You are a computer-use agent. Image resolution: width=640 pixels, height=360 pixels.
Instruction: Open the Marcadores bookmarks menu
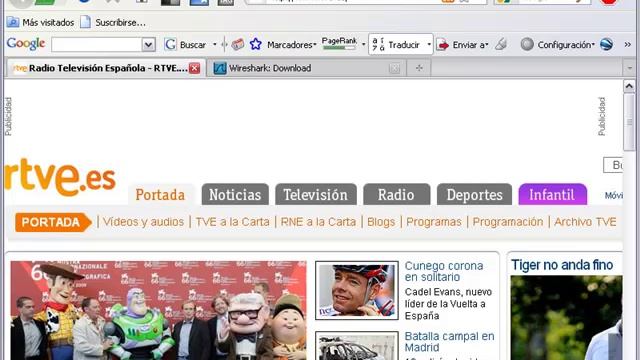click(x=291, y=45)
